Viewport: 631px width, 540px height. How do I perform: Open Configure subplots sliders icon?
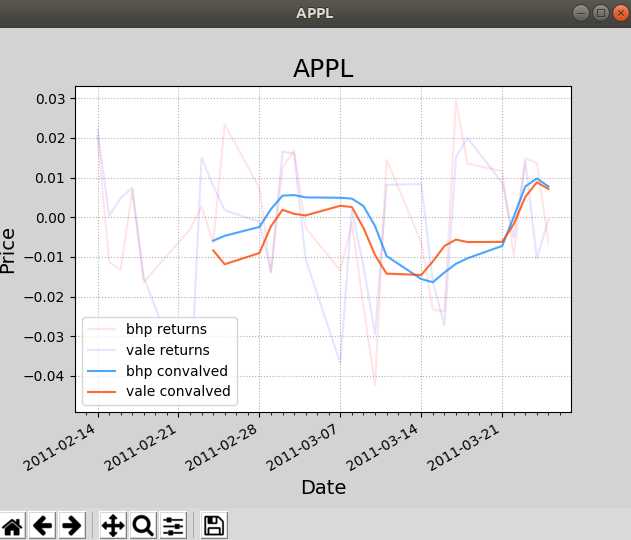pyautogui.click(x=173, y=526)
